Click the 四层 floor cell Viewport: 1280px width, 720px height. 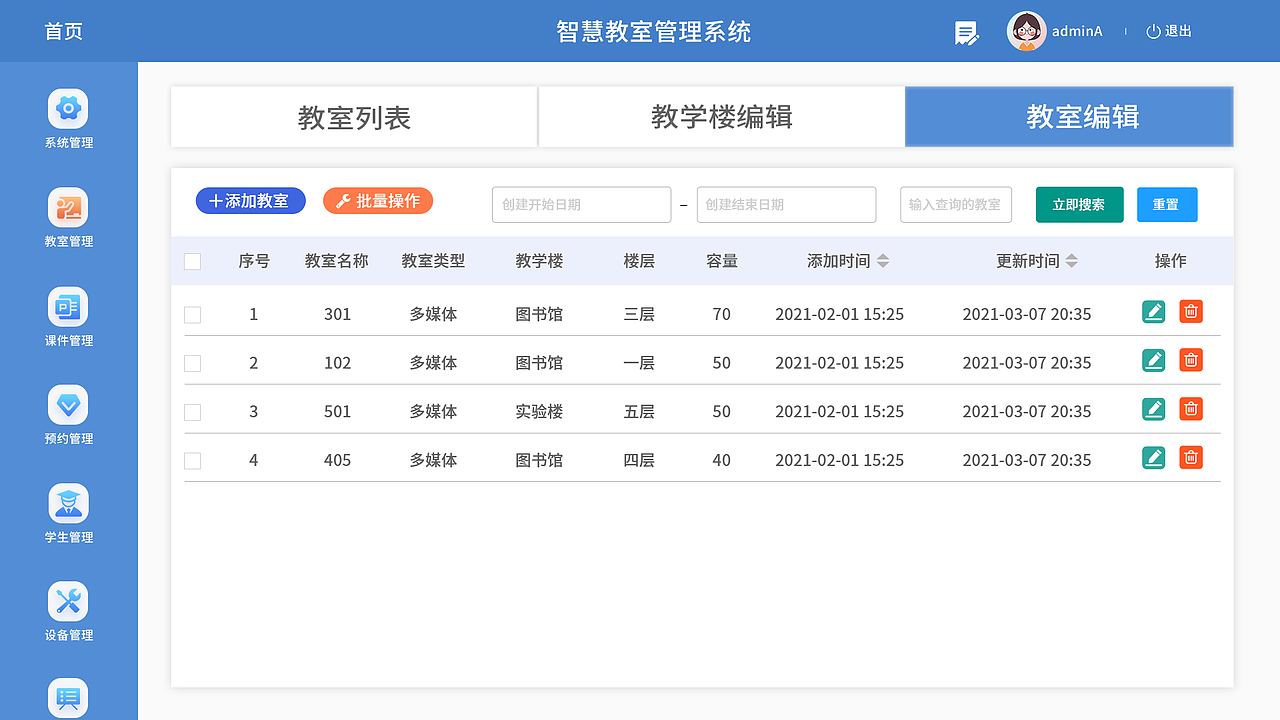pyautogui.click(x=639, y=460)
